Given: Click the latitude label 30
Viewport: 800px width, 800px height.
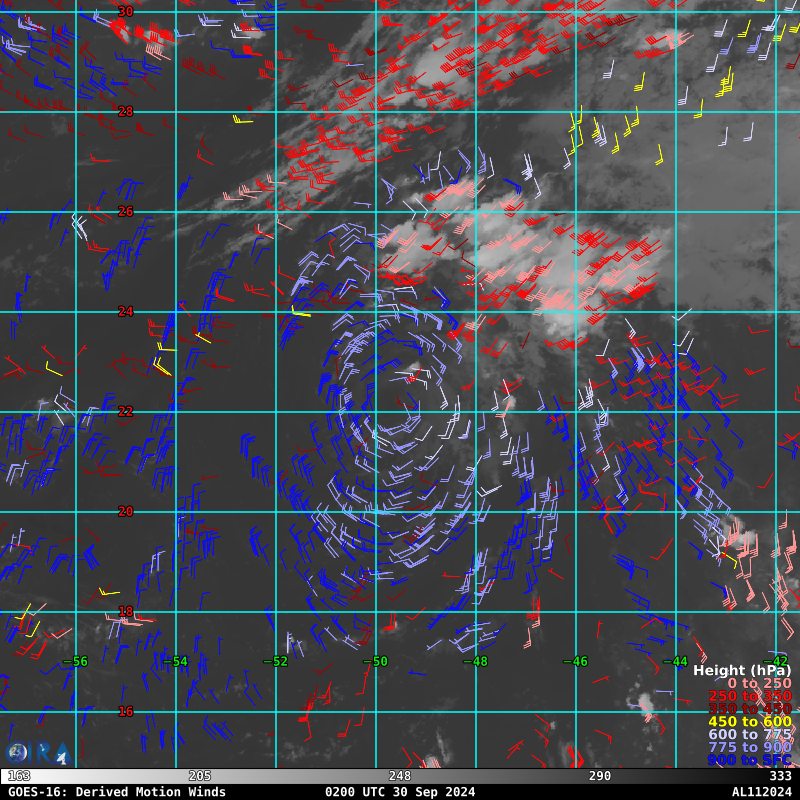Looking at the screenshot, I should point(126,11).
